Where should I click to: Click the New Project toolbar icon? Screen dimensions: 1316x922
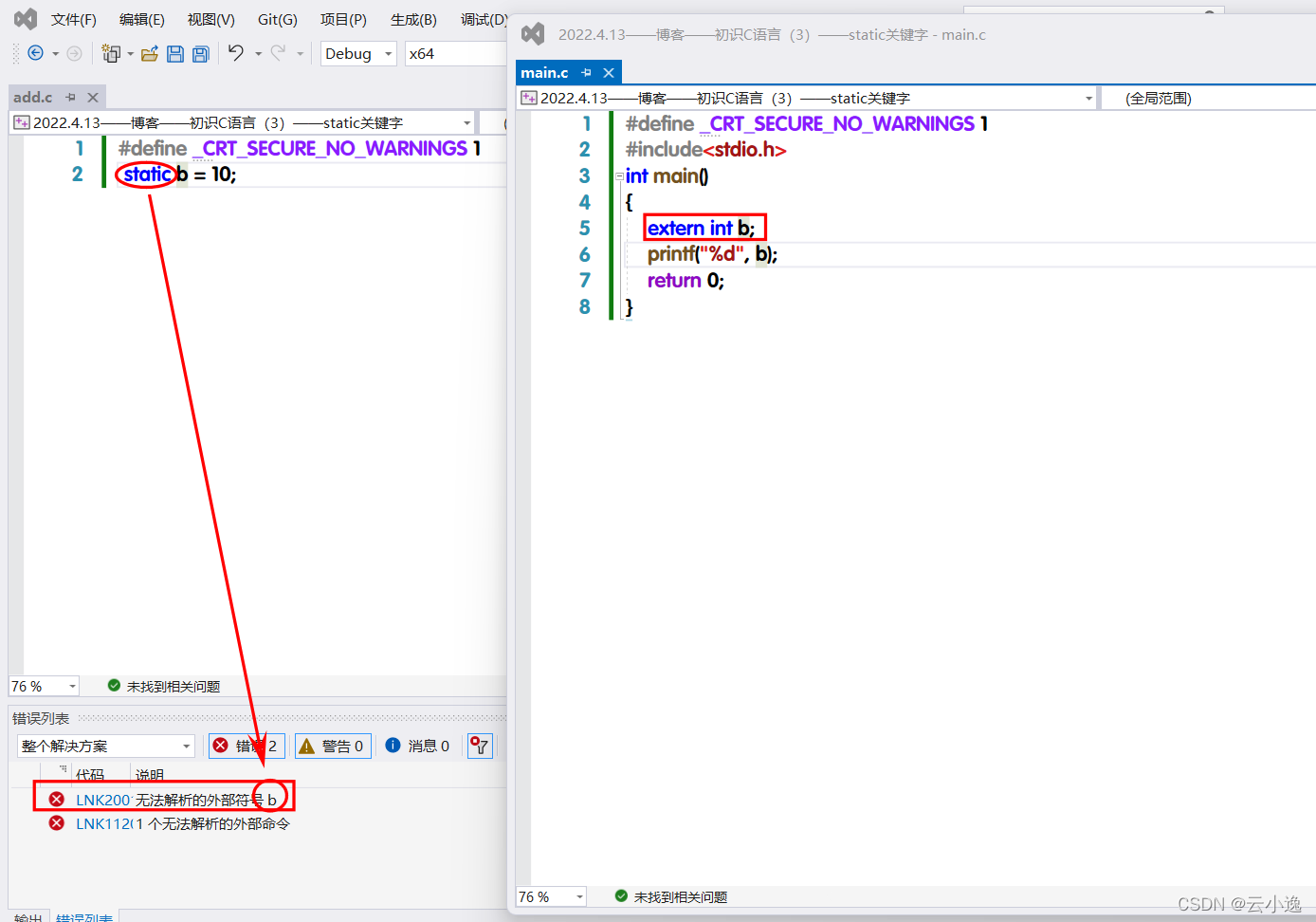[x=112, y=53]
